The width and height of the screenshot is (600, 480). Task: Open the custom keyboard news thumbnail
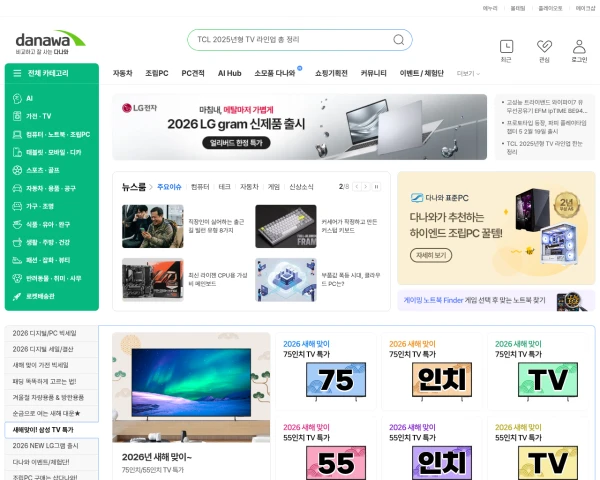tap(286, 226)
